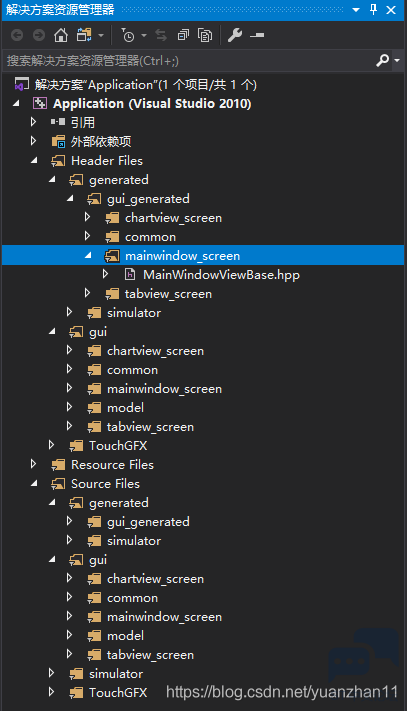Click the Home icon in toolbar
This screenshot has width=407, height=711.
[x=61, y=35]
